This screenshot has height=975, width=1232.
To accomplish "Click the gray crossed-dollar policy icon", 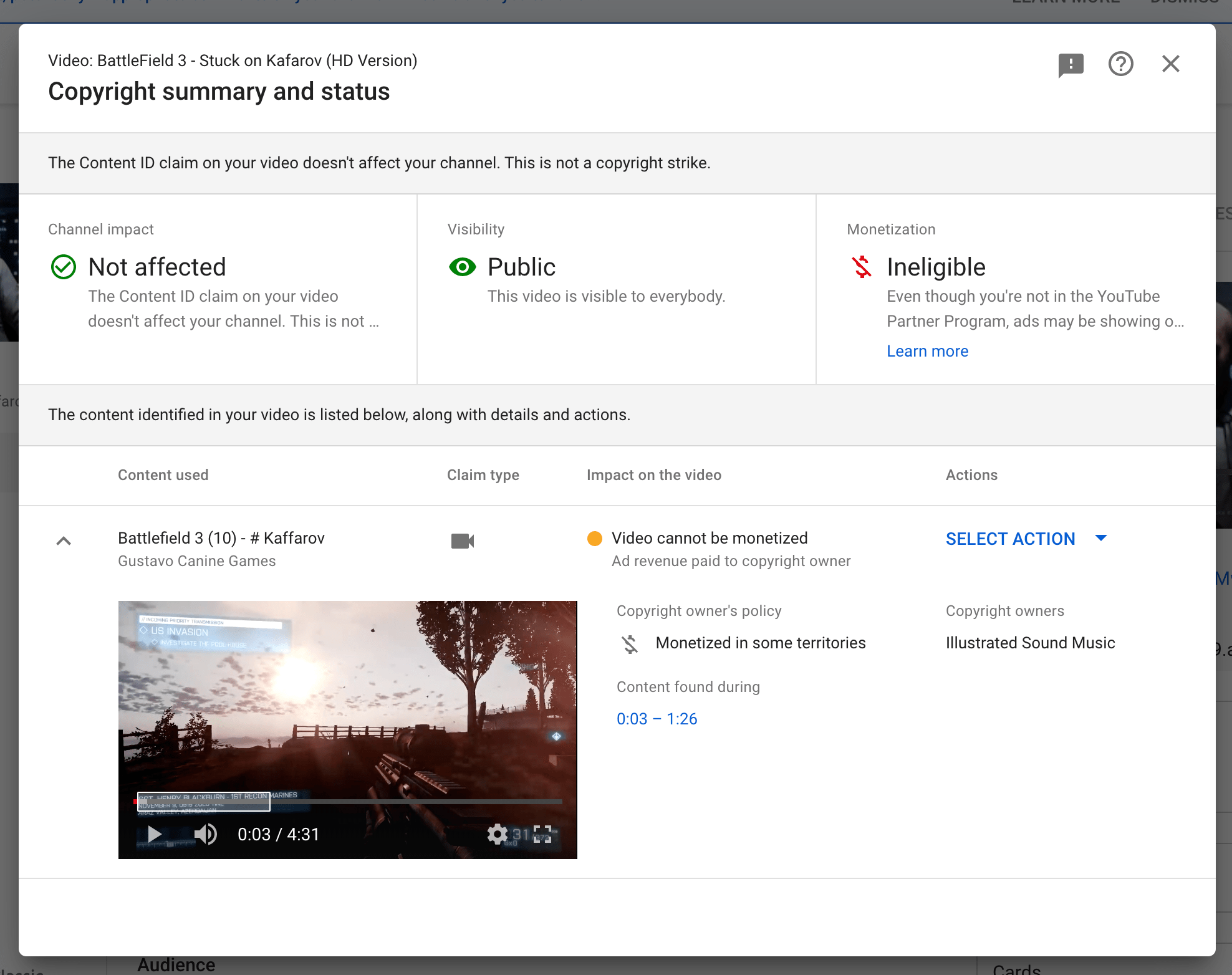I will [x=630, y=644].
